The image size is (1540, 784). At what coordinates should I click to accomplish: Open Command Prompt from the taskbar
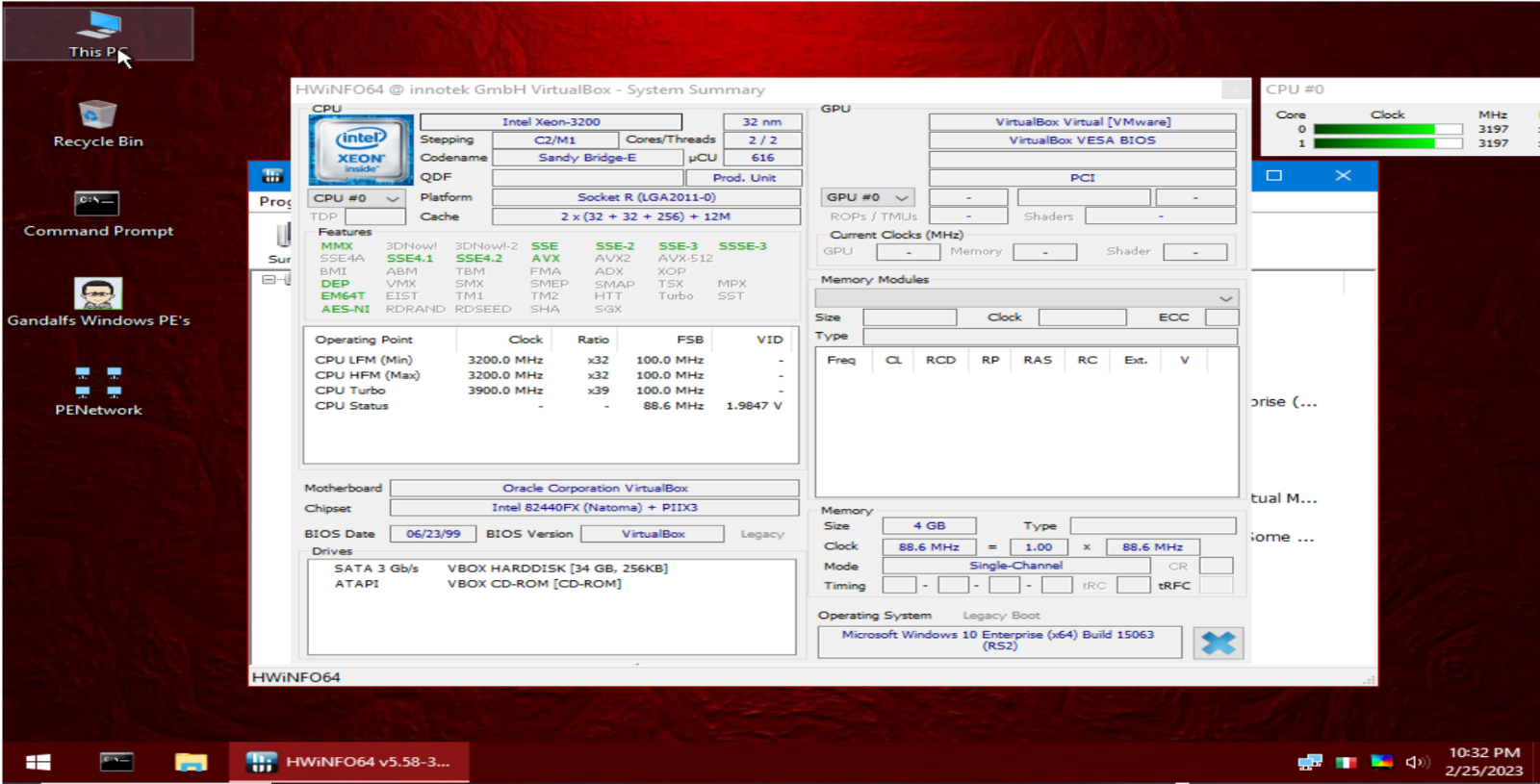(x=116, y=762)
